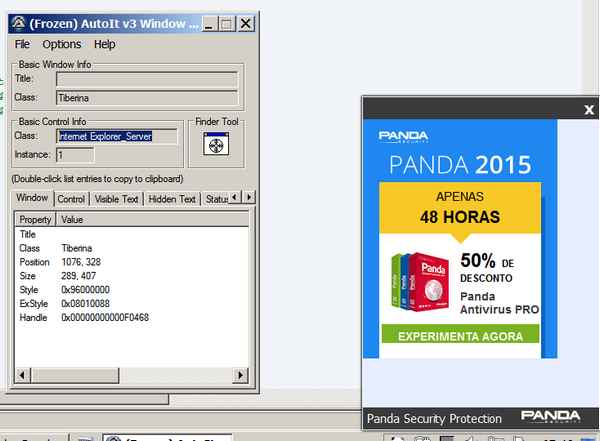Click the list horizontal scrollbar thumb
Viewport: 600px width, 441px height.
click(x=75, y=375)
